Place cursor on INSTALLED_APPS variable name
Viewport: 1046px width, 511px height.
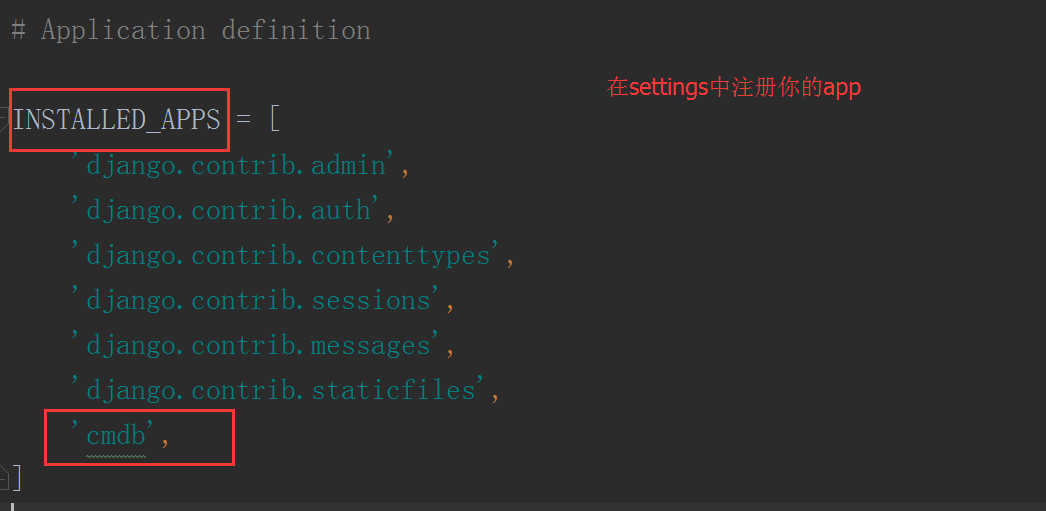coord(117,120)
